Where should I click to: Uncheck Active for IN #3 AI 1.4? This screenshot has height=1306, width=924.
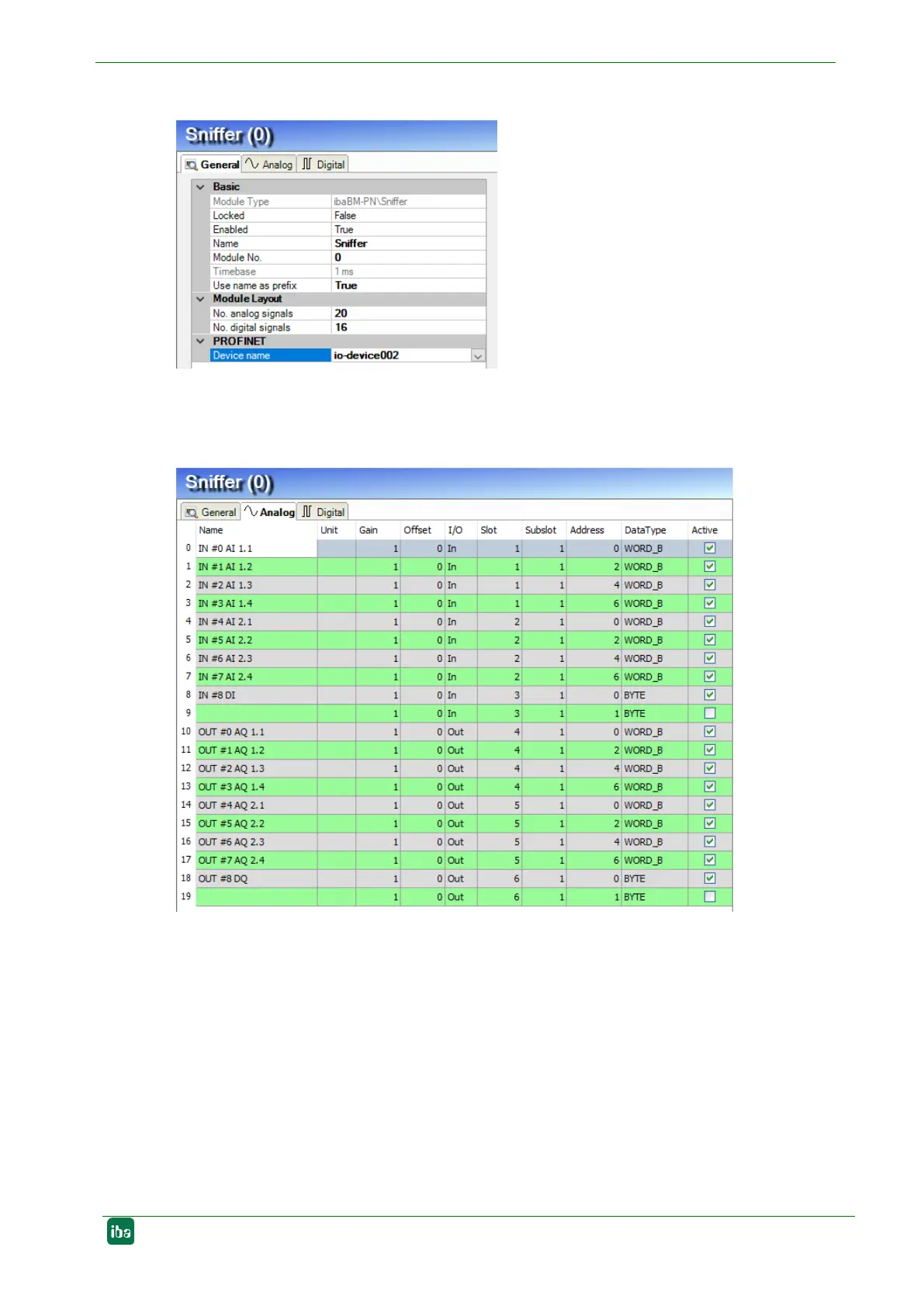[709, 604]
